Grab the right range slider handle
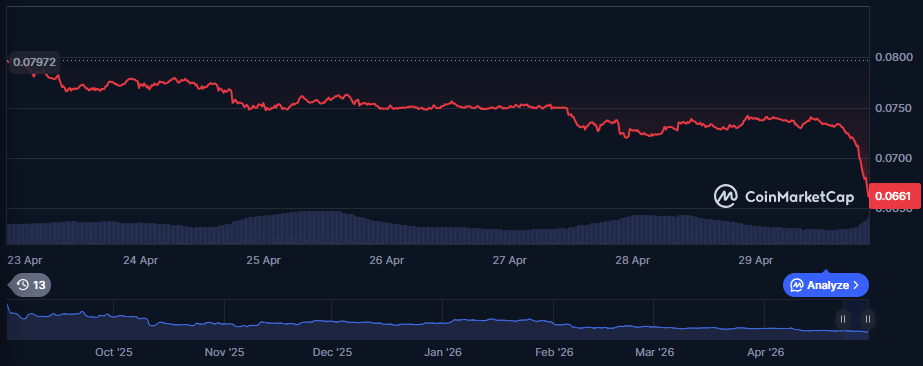Image resolution: width=923 pixels, height=366 pixels. click(868, 320)
